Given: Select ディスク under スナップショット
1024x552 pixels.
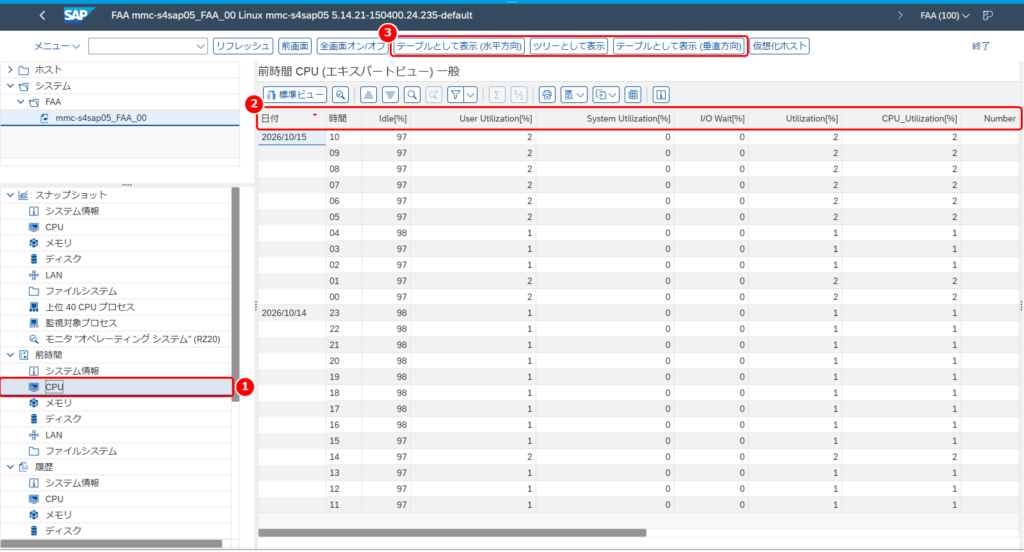Looking at the screenshot, I should (63, 259).
